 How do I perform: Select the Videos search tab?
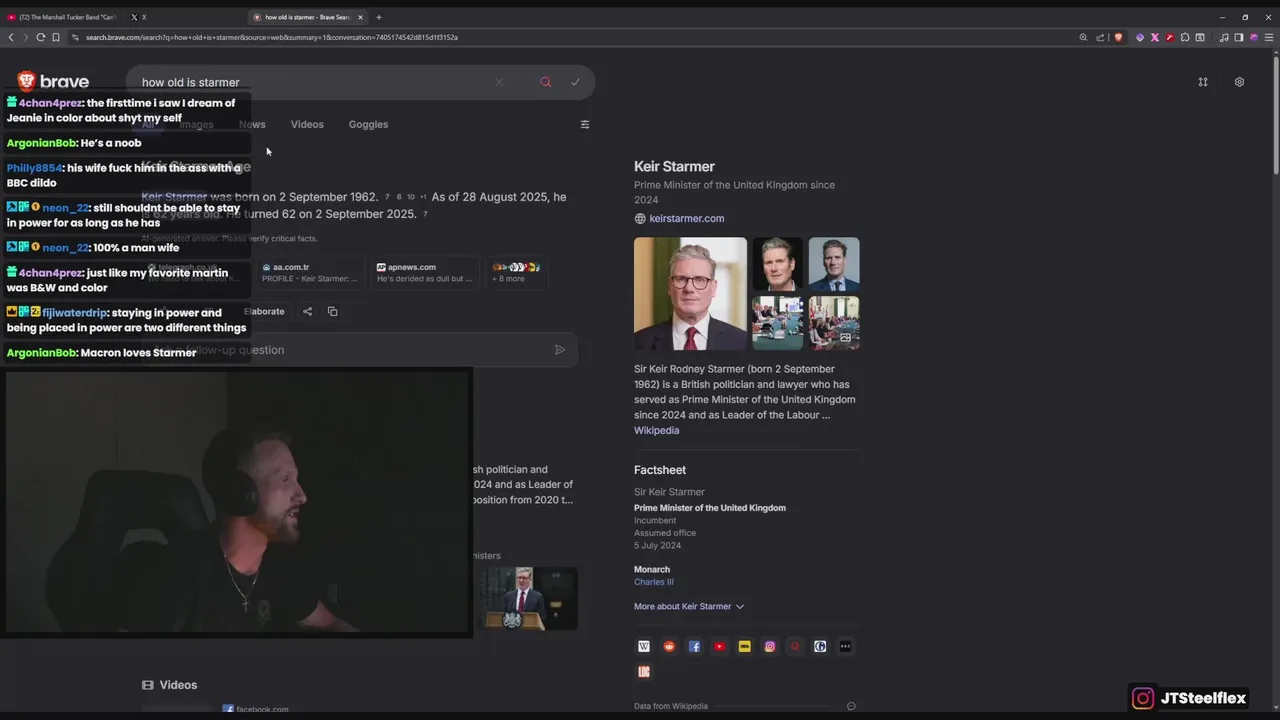[x=307, y=125]
